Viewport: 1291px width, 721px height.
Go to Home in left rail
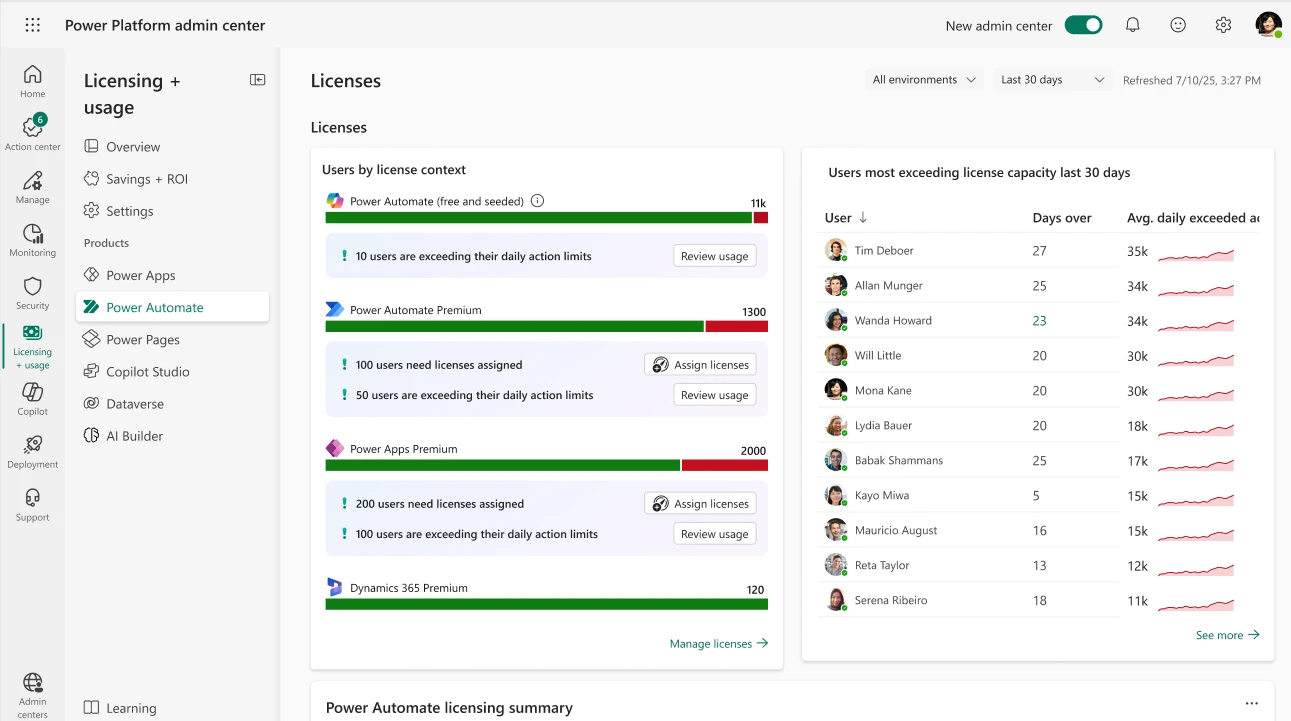click(x=33, y=81)
